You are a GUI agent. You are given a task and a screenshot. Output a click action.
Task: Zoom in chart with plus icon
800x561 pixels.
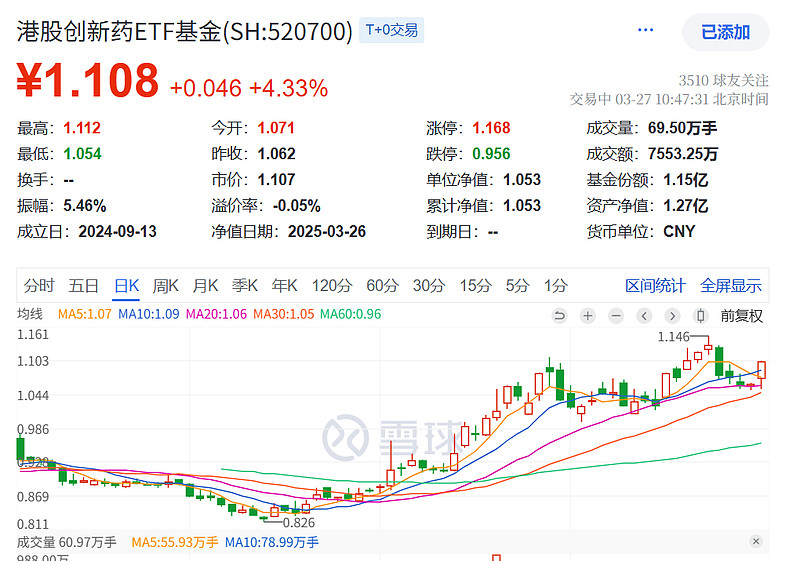588,316
